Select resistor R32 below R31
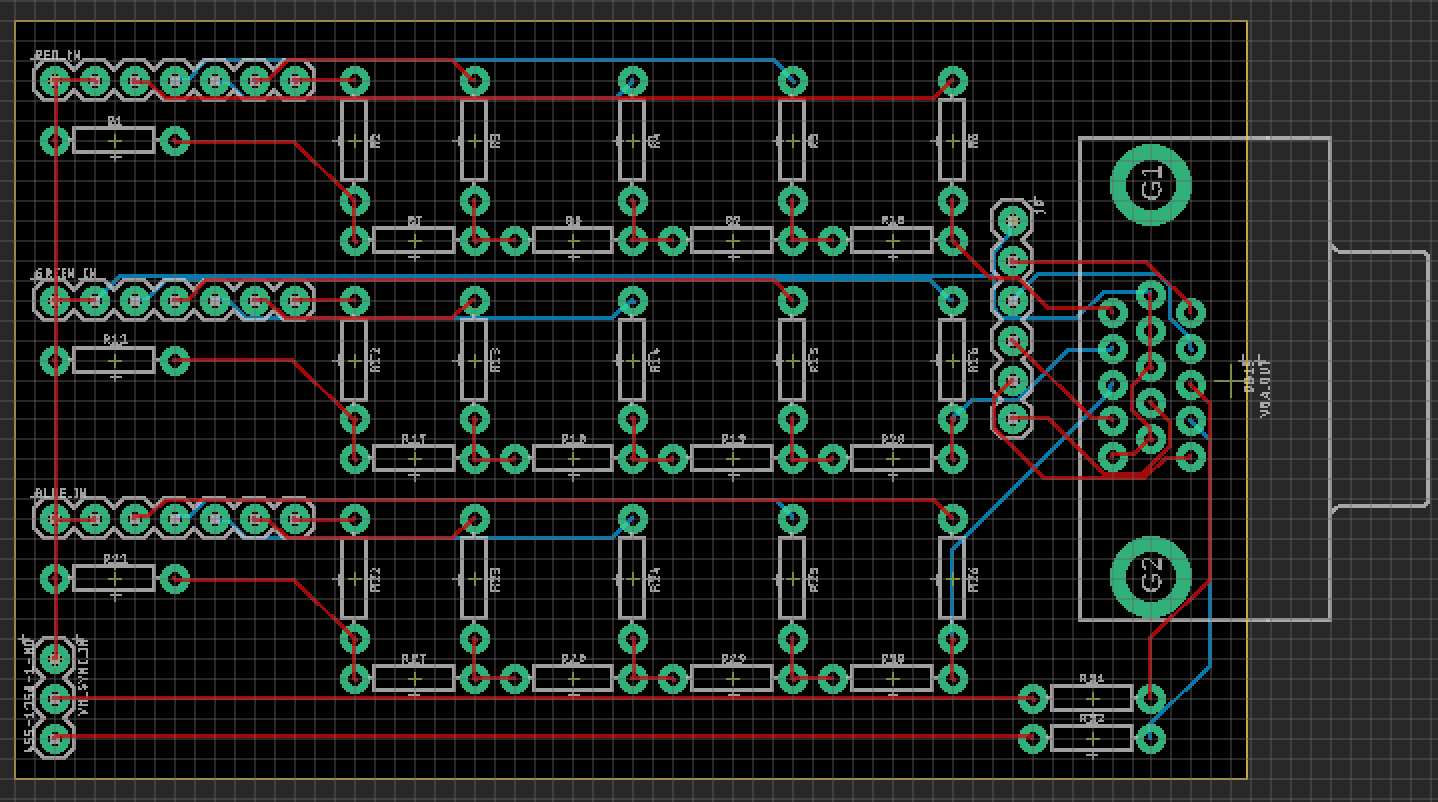1438x802 pixels. 1092,738
